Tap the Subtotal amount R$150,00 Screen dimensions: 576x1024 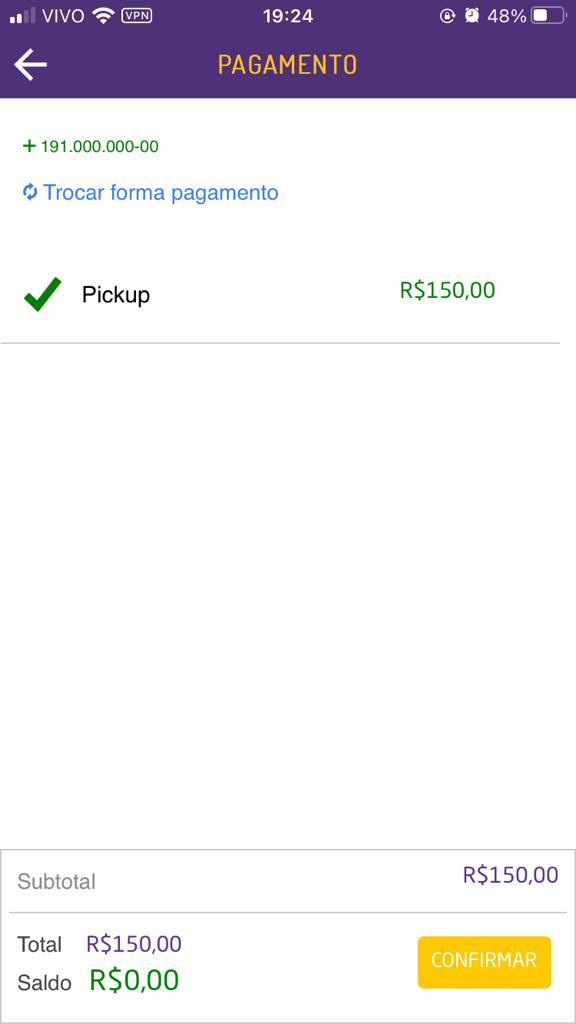point(511,874)
